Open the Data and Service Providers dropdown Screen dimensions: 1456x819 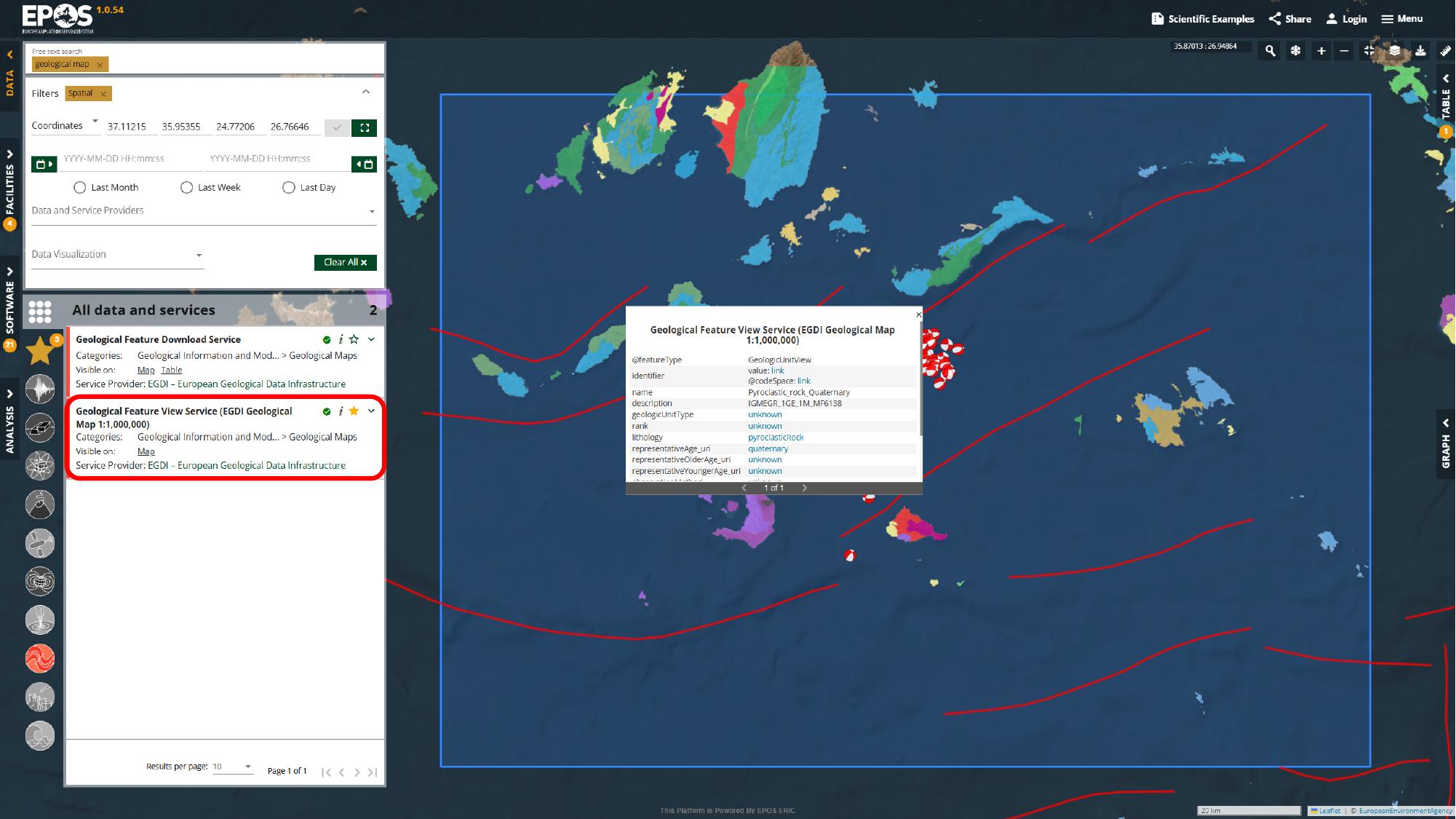372,211
